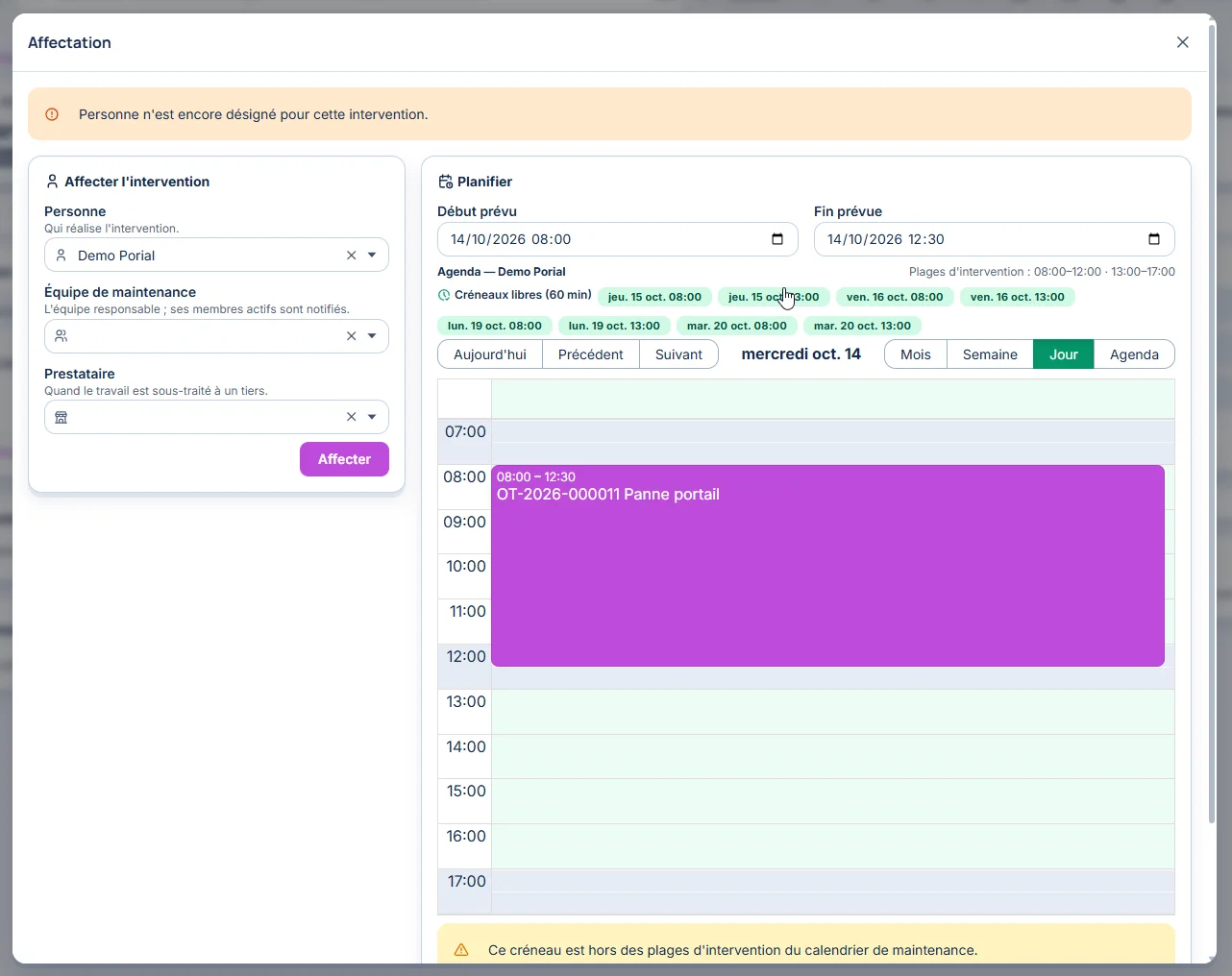The image size is (1232, 976).
Task: Clear the Équipe de maintenance field
Action: 352,336
